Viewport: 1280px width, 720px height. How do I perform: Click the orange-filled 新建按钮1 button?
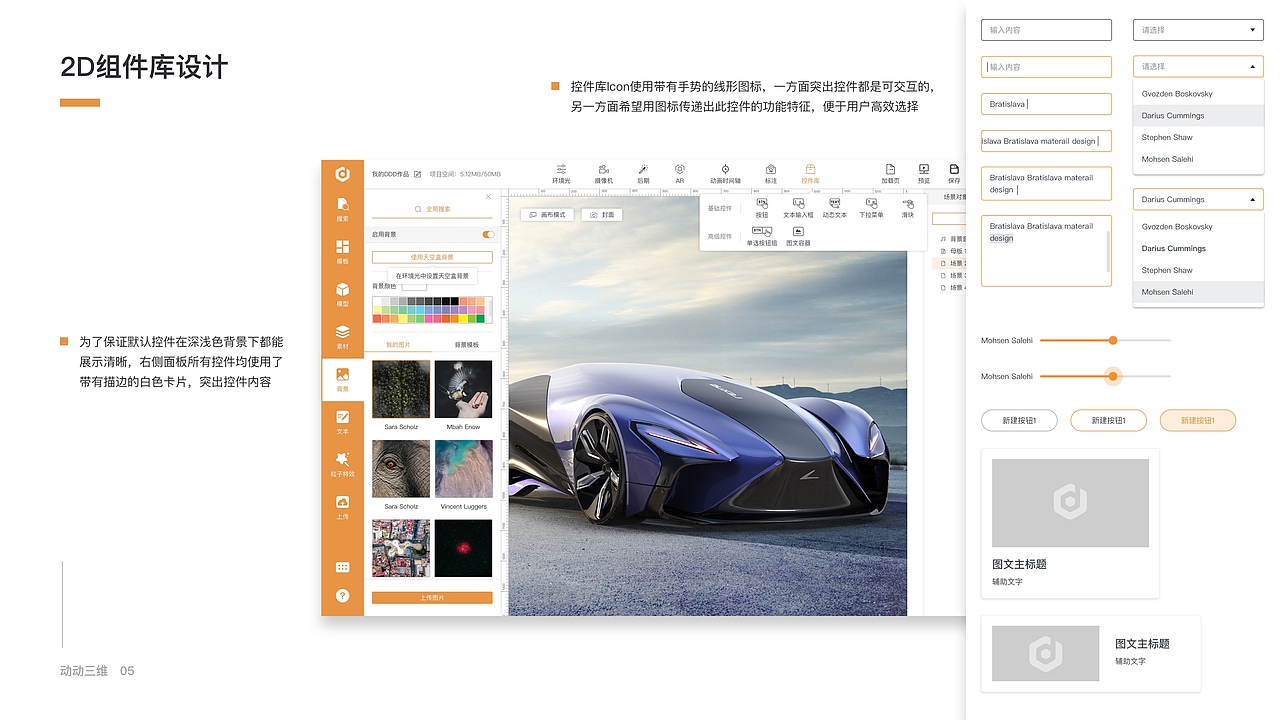point(1198,420)
